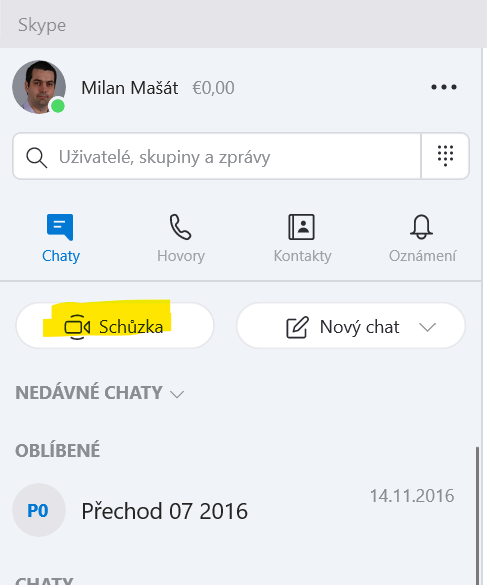Click the €0,00 Skype credit balance
Screen dimensions: 487x585
(x=213, y=88)
